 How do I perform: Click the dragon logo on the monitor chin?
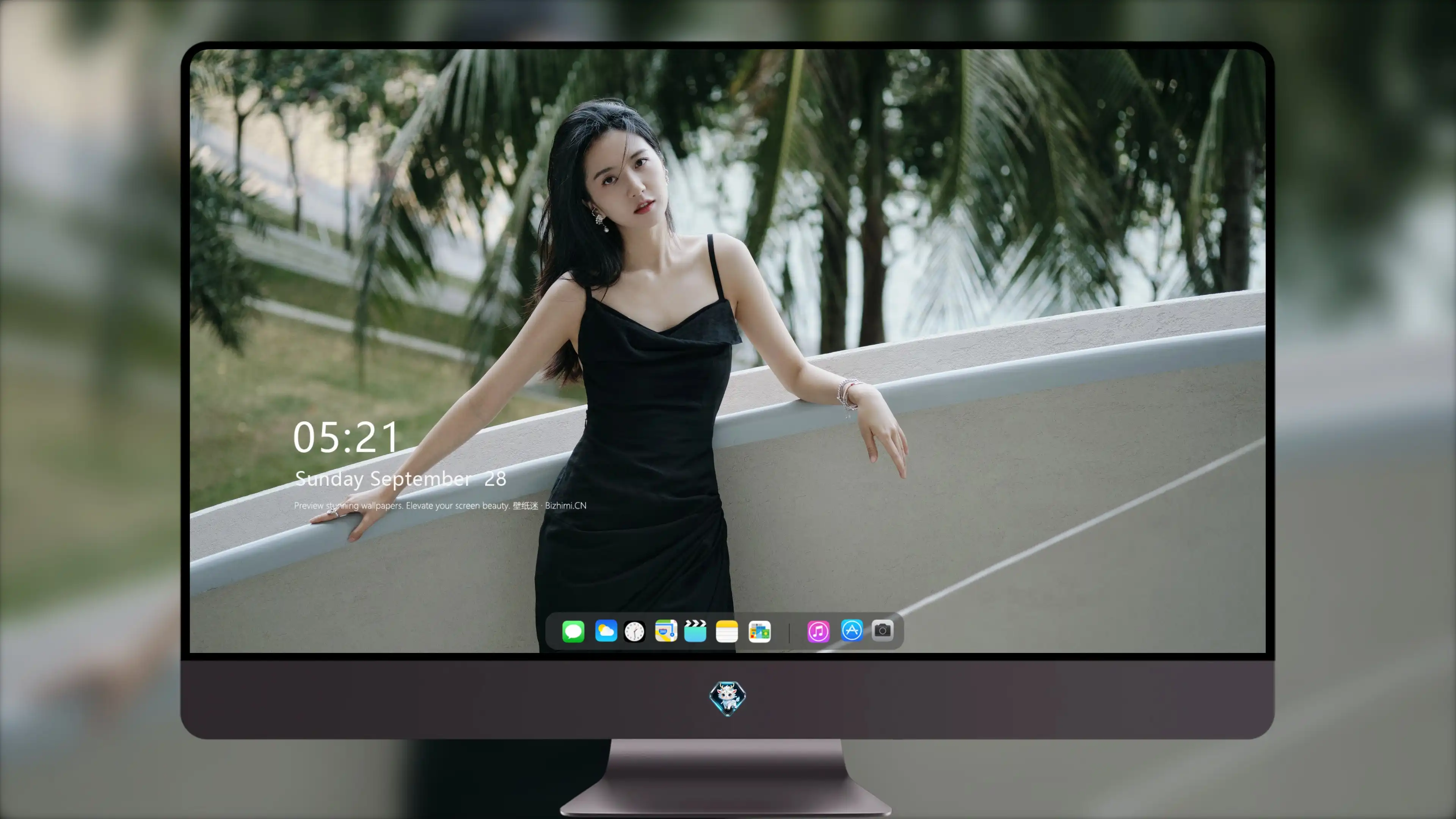[728, 698]
